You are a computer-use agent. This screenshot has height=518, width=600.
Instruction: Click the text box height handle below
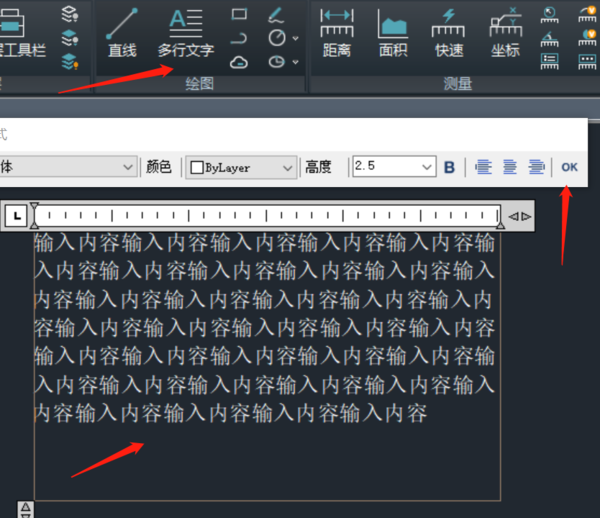click(26, 510)
